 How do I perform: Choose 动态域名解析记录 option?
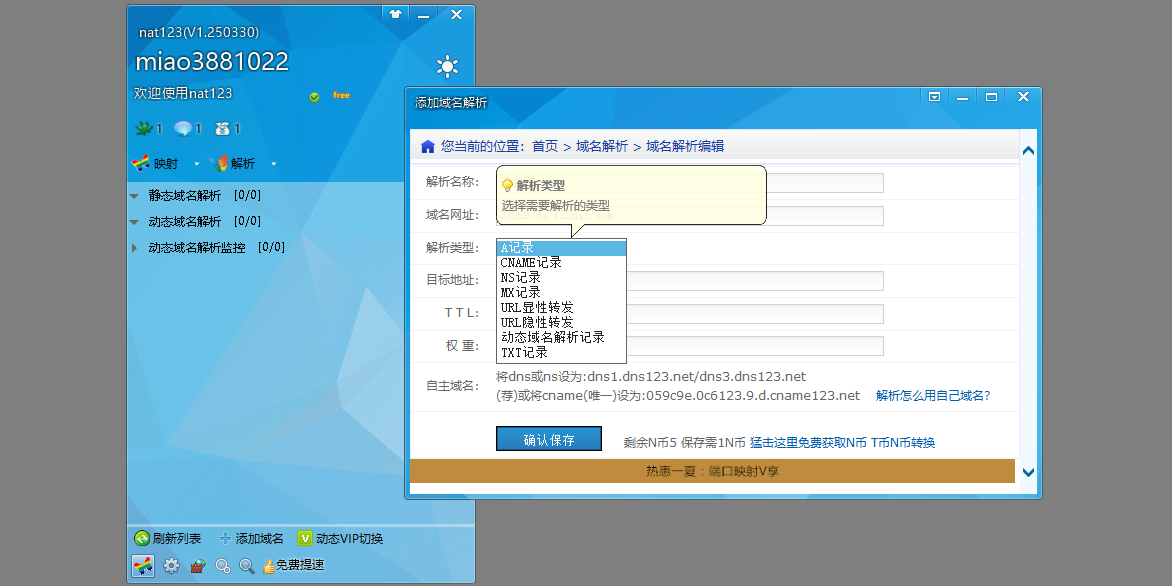coord(561,338)
